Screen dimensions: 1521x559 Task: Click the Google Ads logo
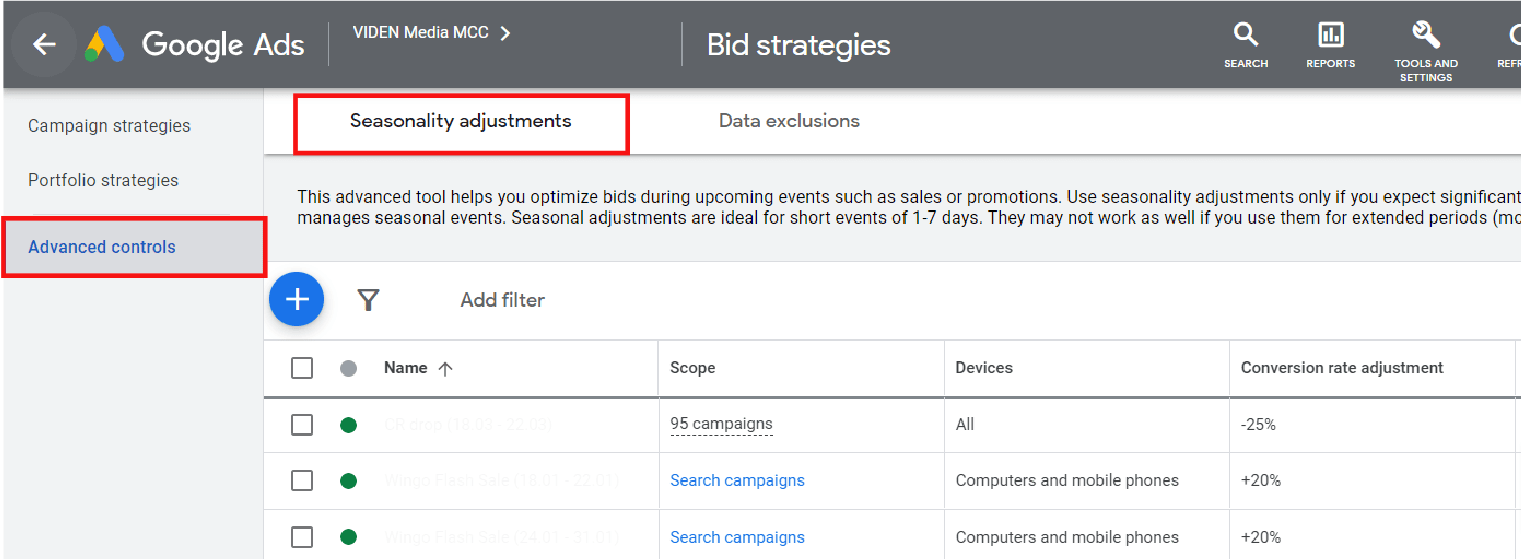104,44
